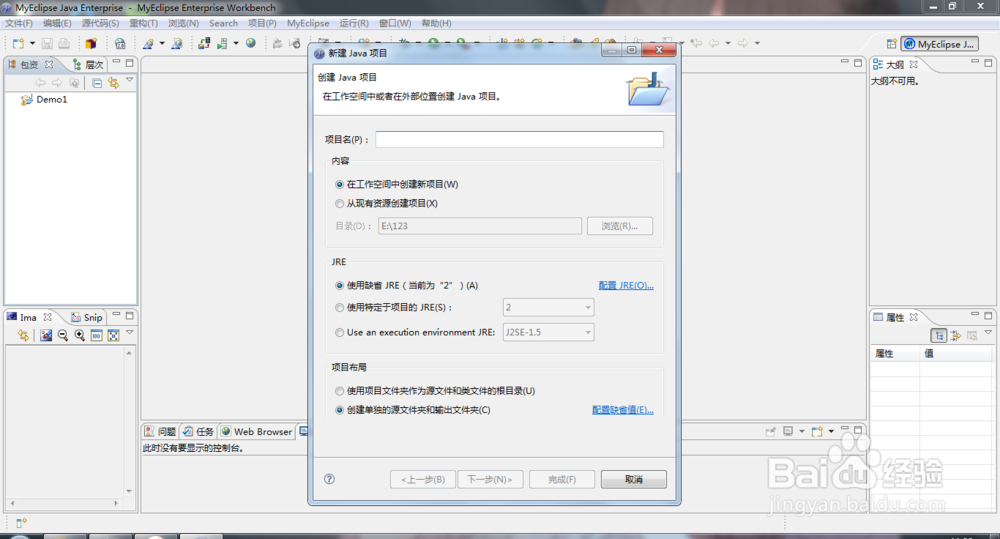Click the document-with-globe search icon in toolbar
The width and height of the screenshot is (1000, 539).
point(177,43)
